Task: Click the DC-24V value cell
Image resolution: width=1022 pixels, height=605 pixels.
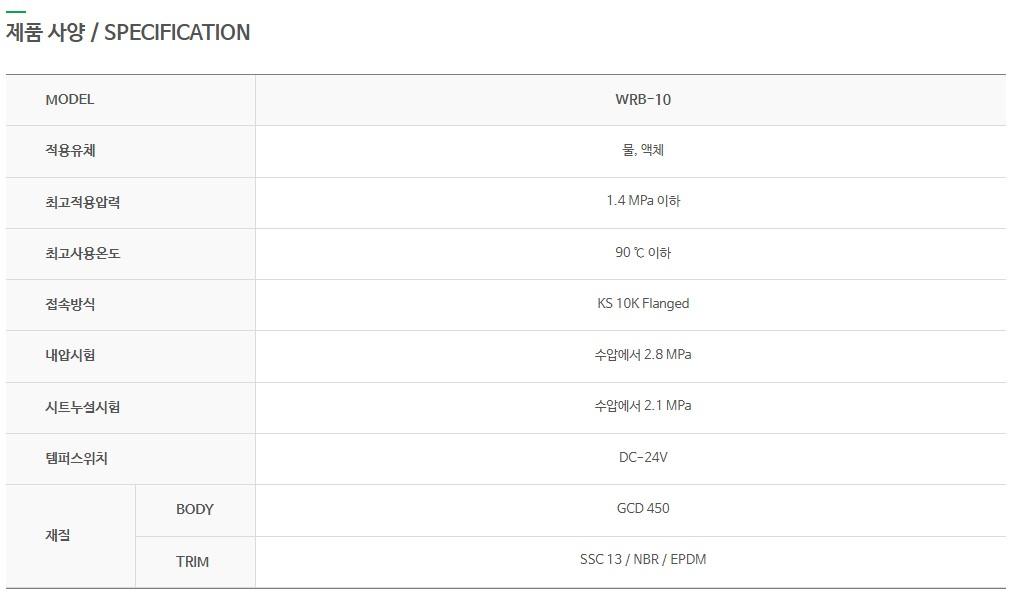Action: tap(630, 459)
